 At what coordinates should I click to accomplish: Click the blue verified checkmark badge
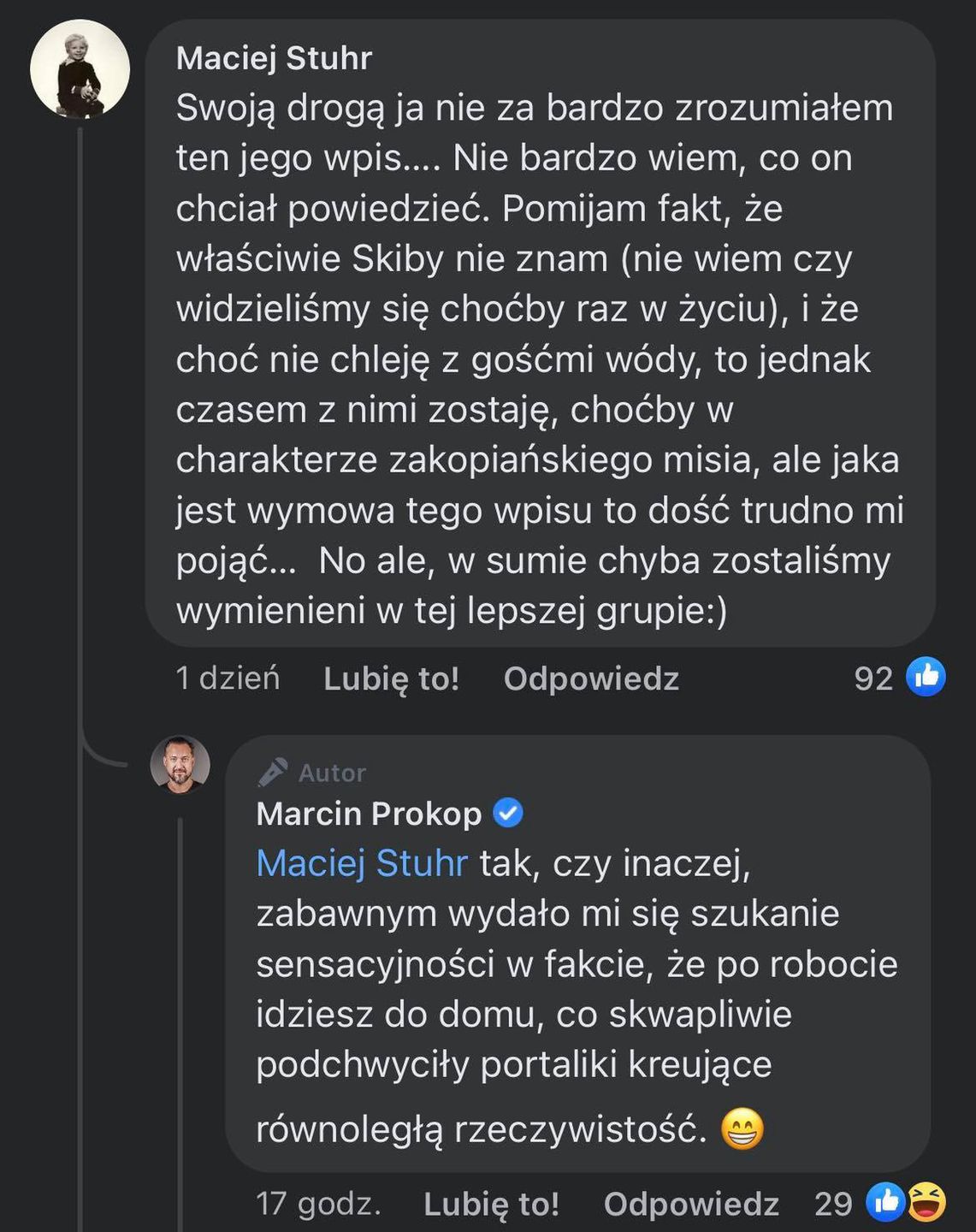coord(508,813)
